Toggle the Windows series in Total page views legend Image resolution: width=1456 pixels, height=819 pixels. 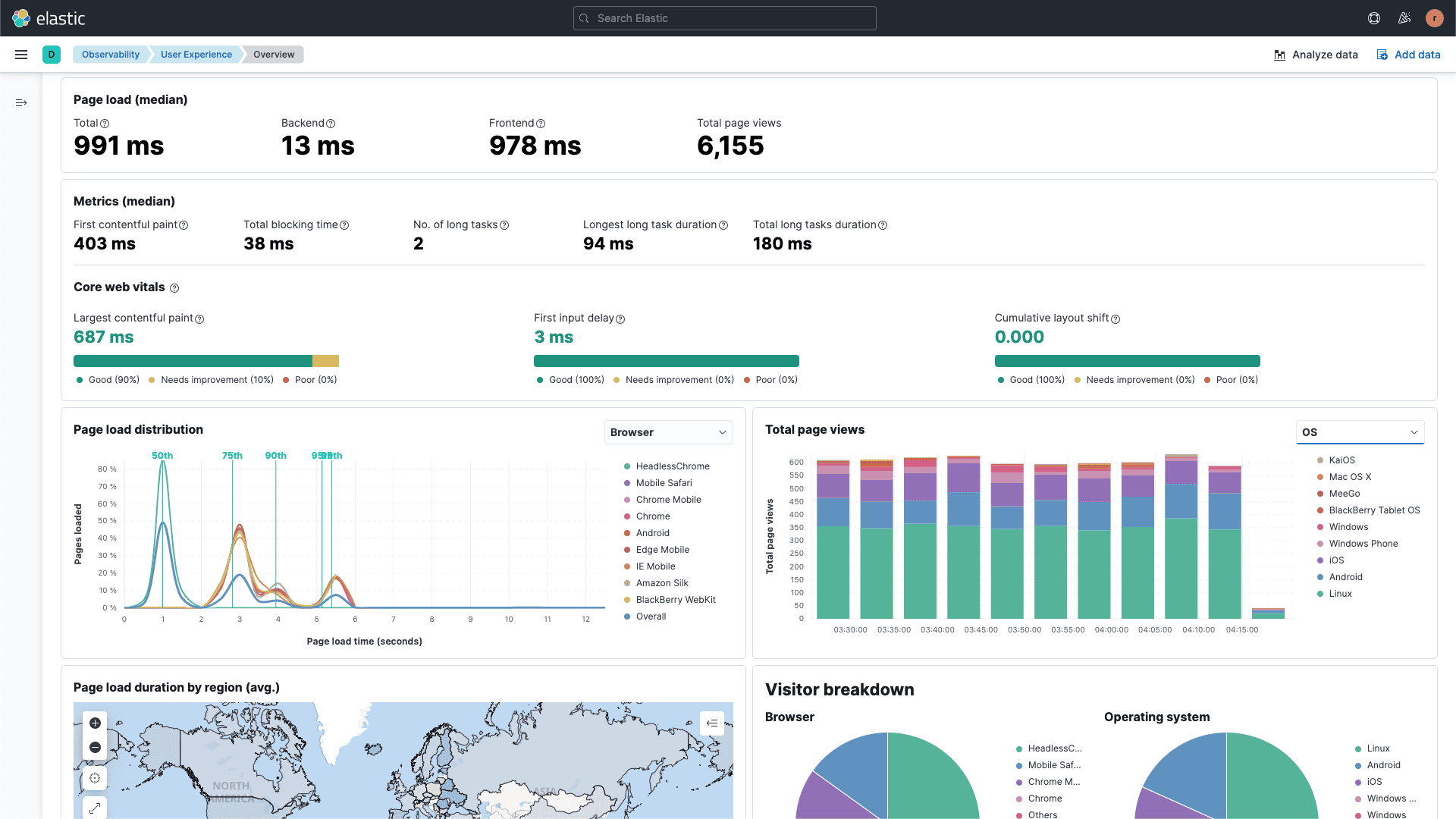click(x=1347, y=526)
